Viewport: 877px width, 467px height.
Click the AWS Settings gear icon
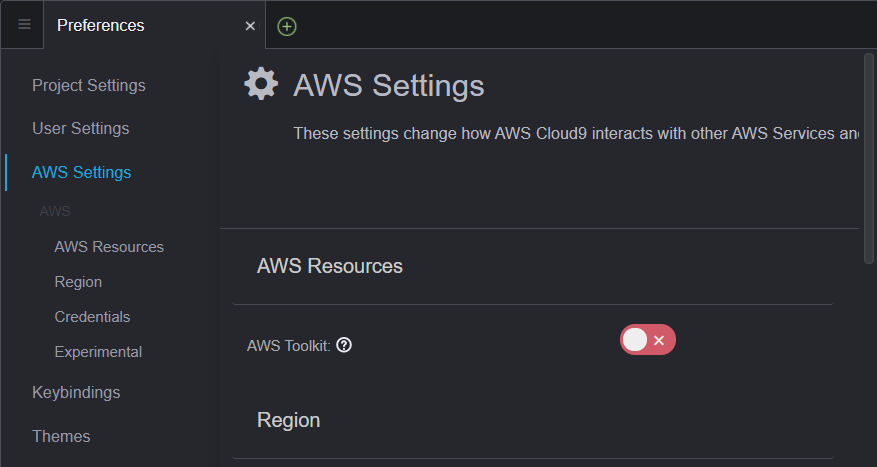coord(261,84)
